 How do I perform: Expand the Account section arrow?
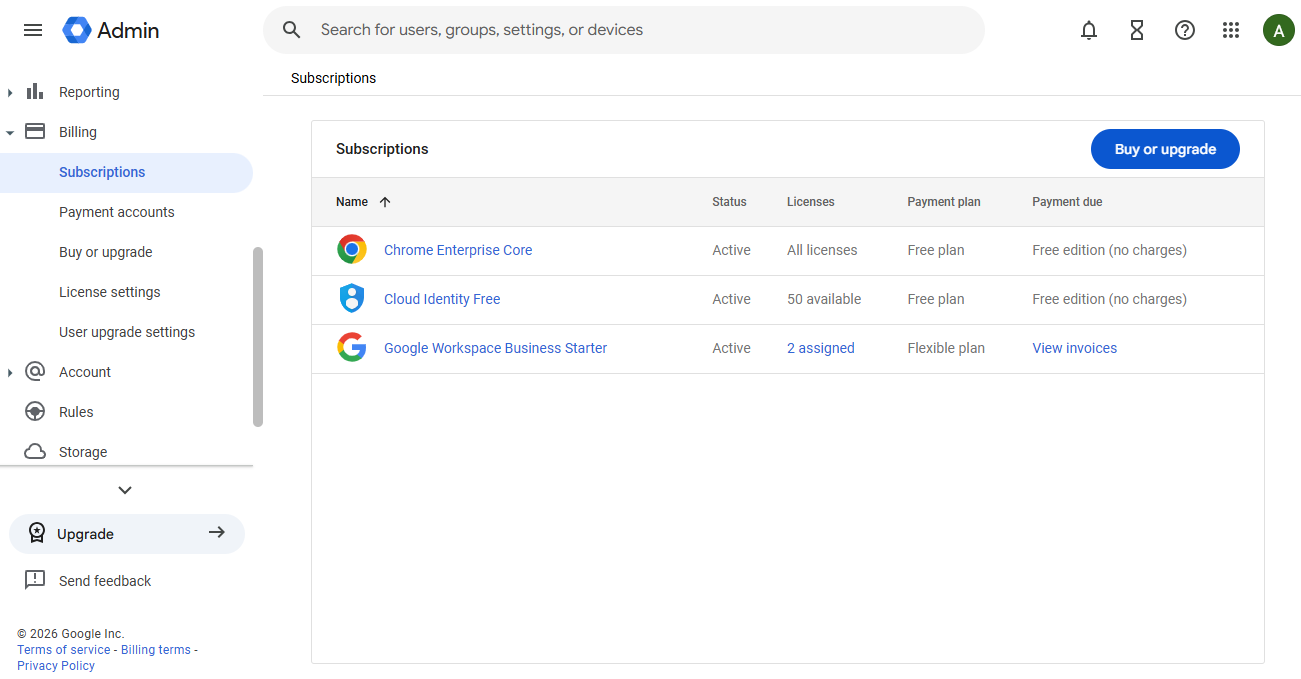10,373
